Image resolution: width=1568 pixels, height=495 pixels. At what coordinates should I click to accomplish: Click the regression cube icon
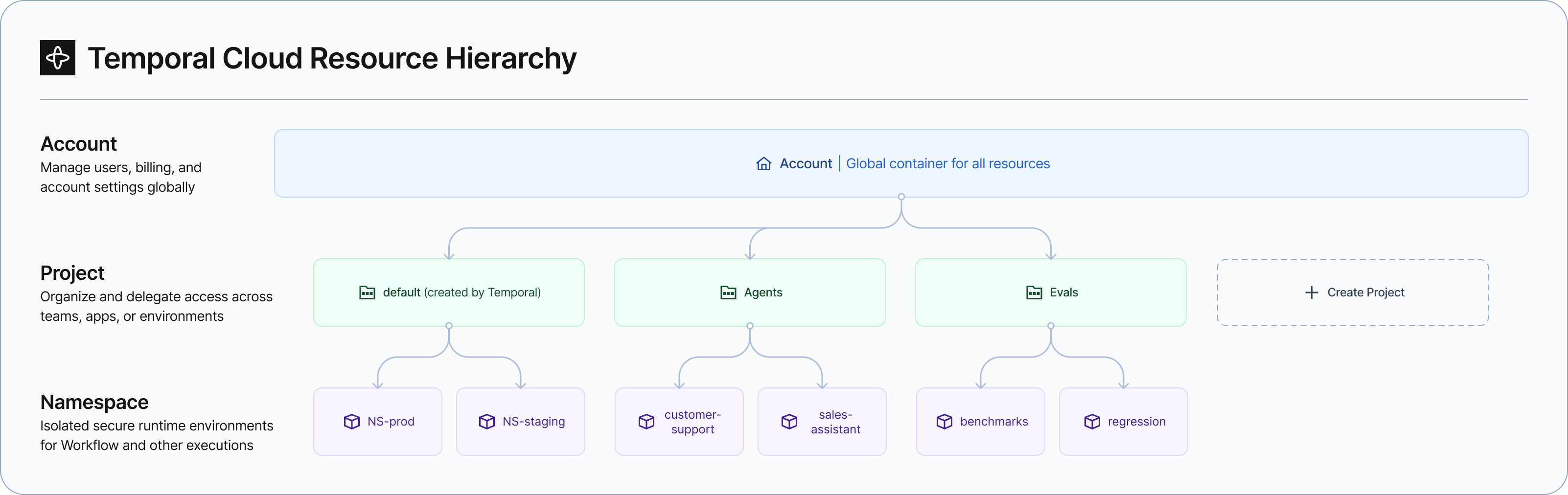click(1092, 422)
